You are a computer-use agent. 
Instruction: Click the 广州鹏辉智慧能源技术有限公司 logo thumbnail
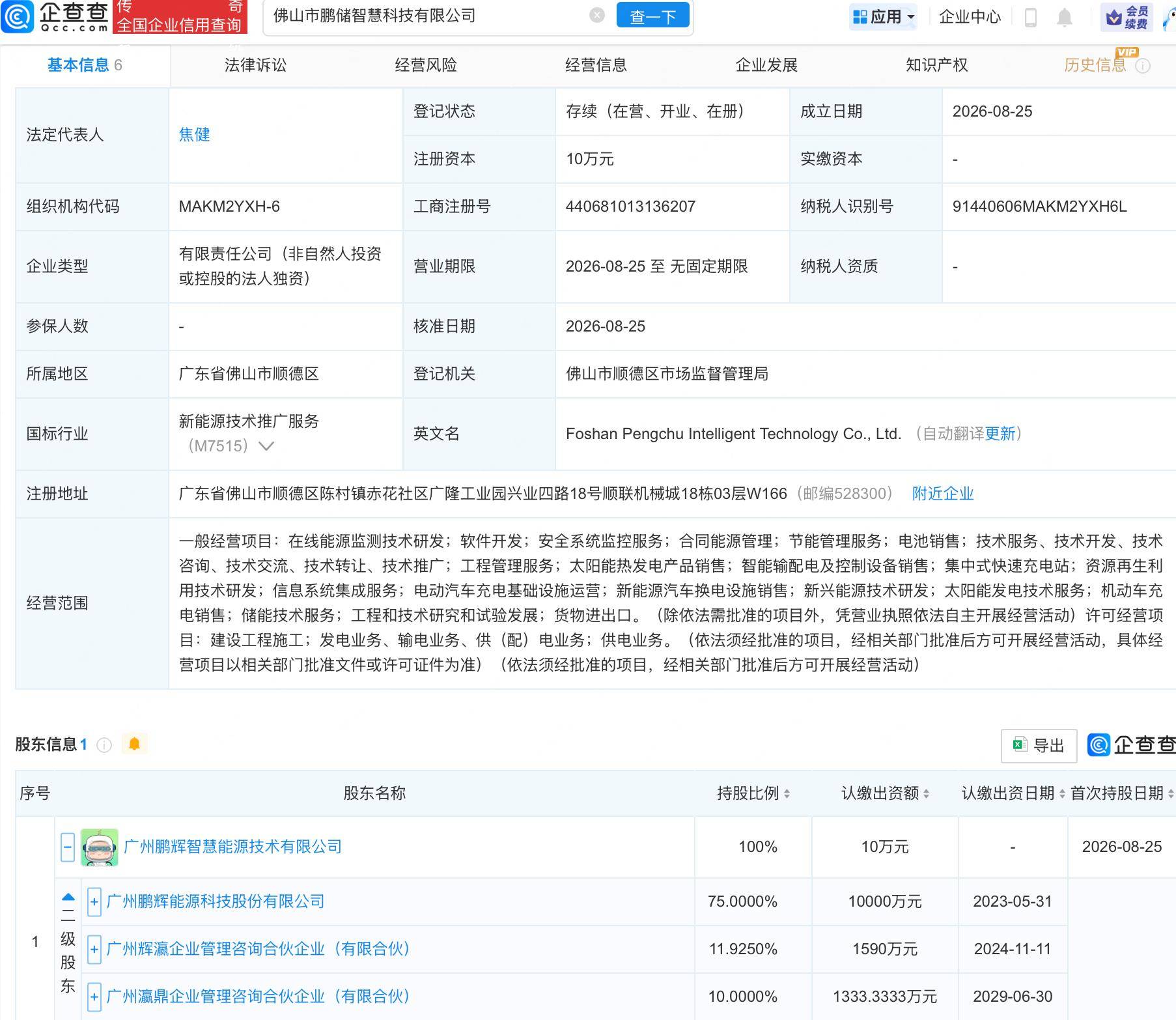(100, 847)
